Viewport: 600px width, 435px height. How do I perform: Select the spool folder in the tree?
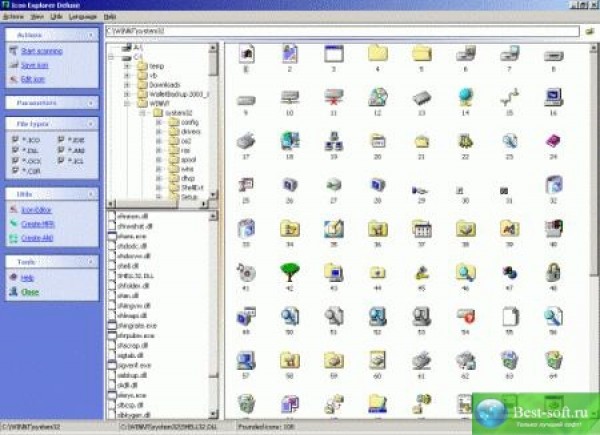[188, 160]
